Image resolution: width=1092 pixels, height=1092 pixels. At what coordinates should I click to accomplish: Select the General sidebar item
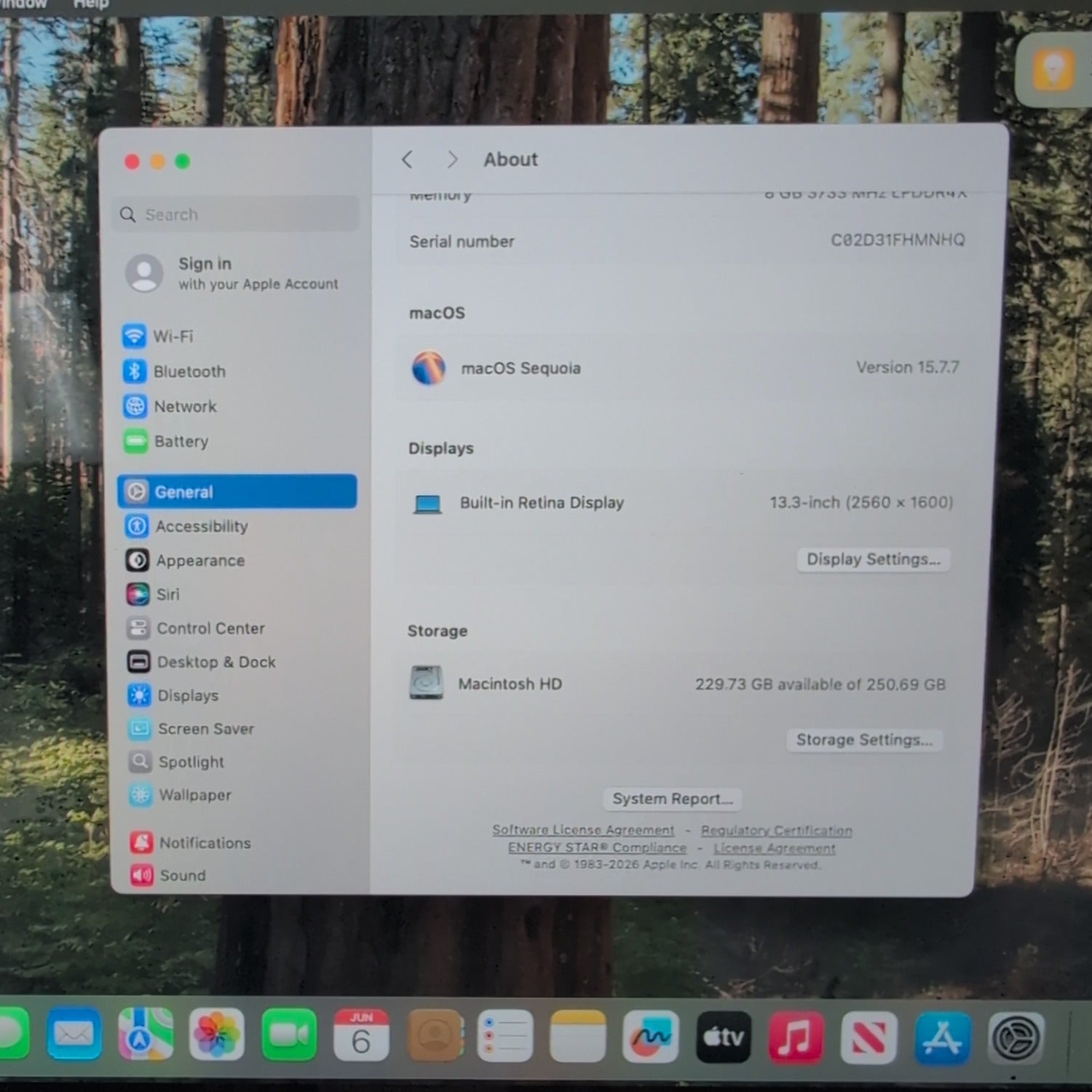pos(237,491)
